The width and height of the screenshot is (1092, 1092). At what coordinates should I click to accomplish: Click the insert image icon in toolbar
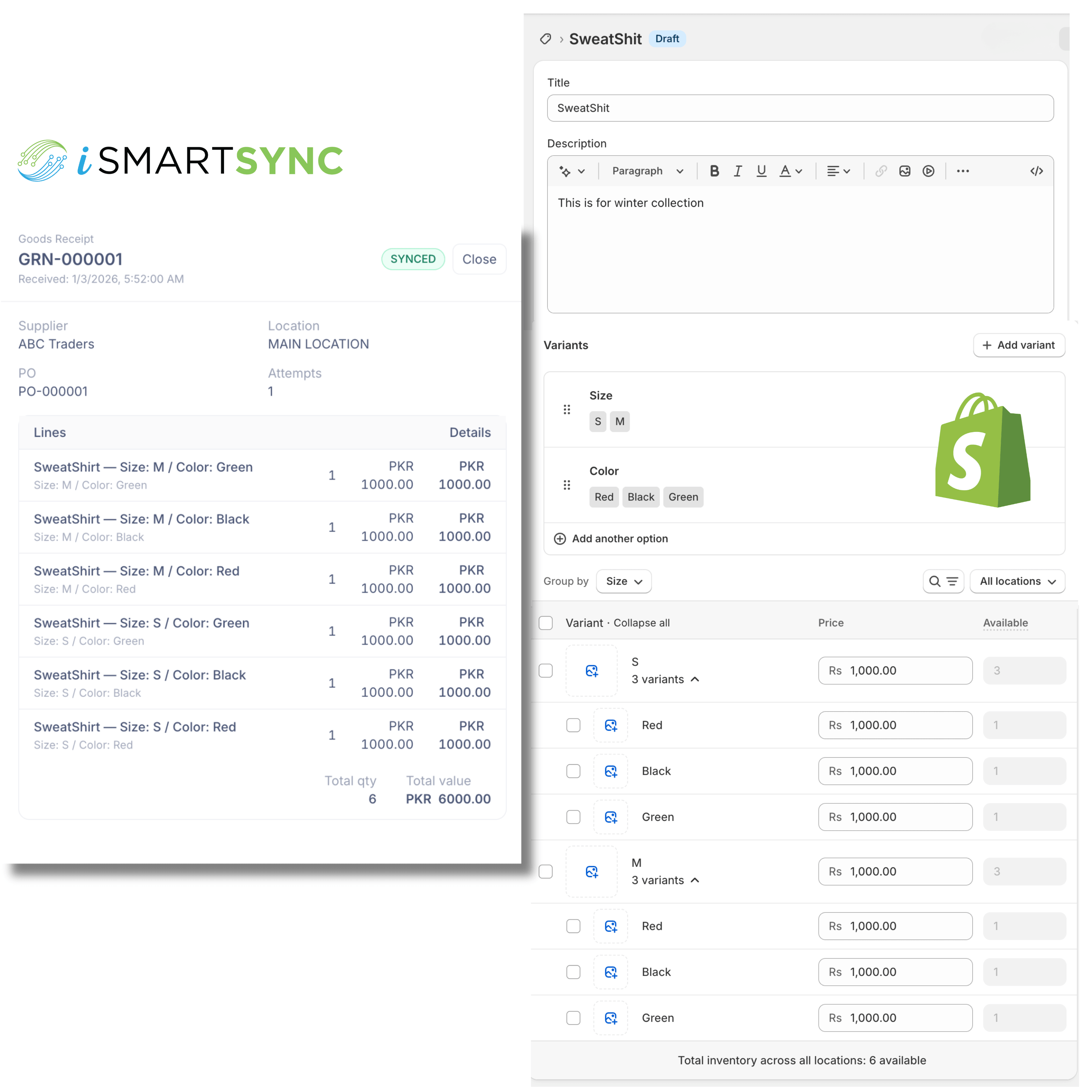[x=904, y=171]
